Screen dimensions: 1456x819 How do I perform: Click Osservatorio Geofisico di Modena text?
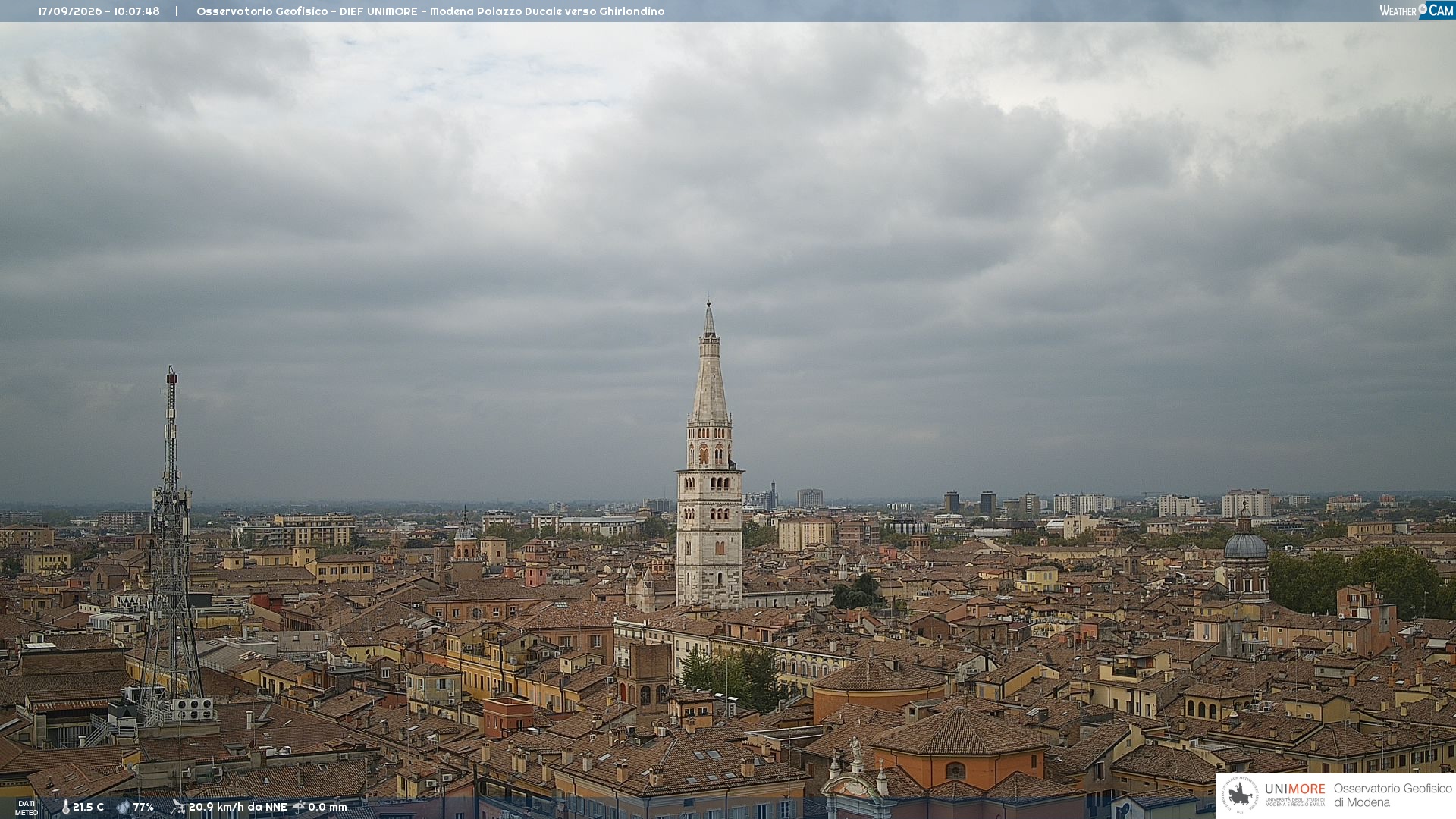click(x=1393, y=795)
